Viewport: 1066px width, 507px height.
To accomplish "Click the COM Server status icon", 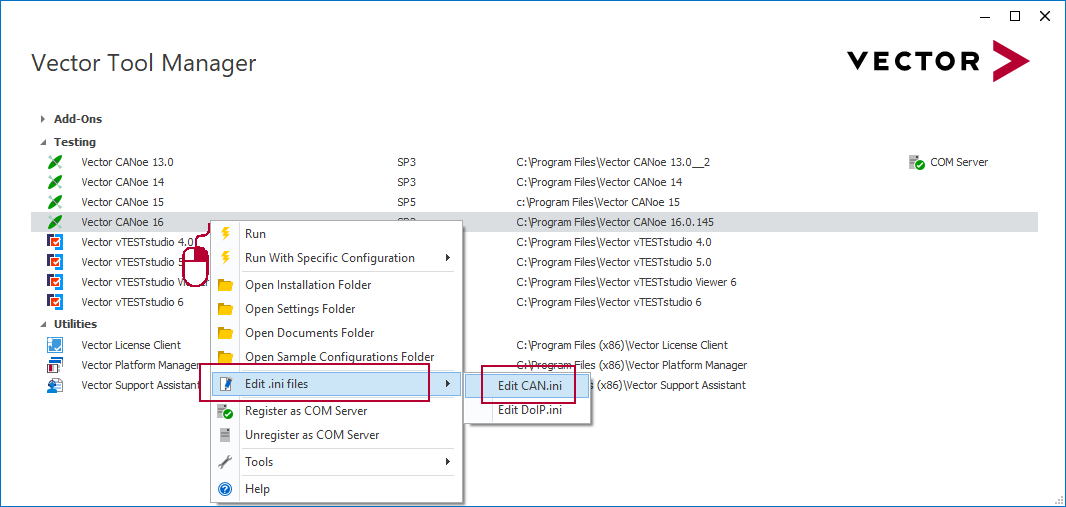I will point(916,162).
